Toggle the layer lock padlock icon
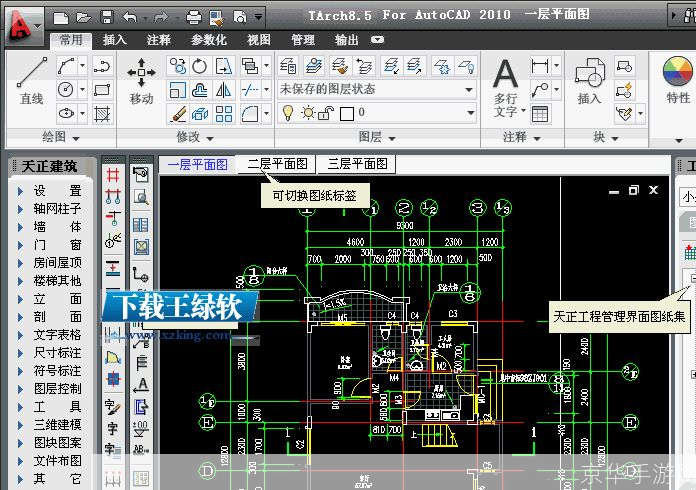Image resolution: width=696 pixels, height=490 pixels. (x=326, y=113)
